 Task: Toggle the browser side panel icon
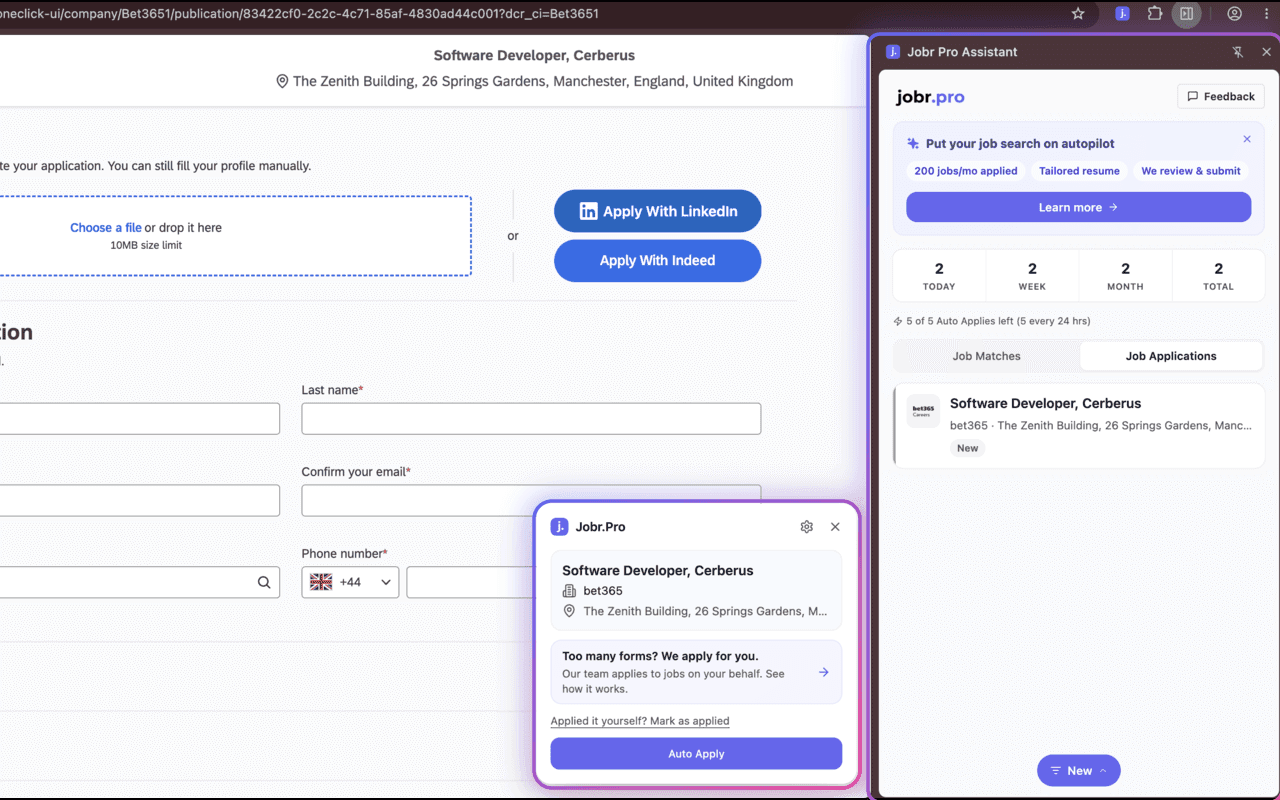1187,14
